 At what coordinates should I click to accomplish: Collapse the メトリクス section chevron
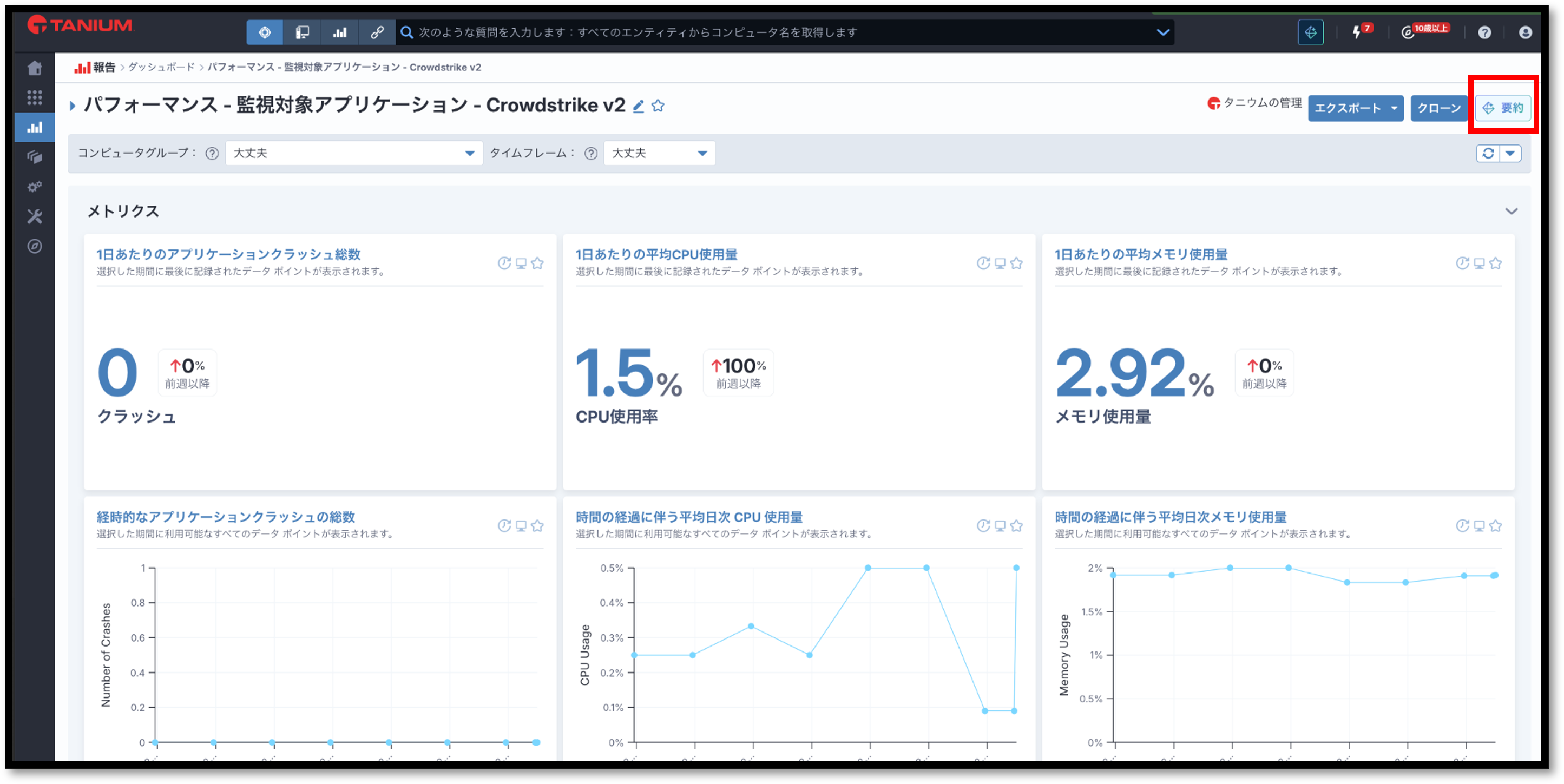(x=1511, y=211)
